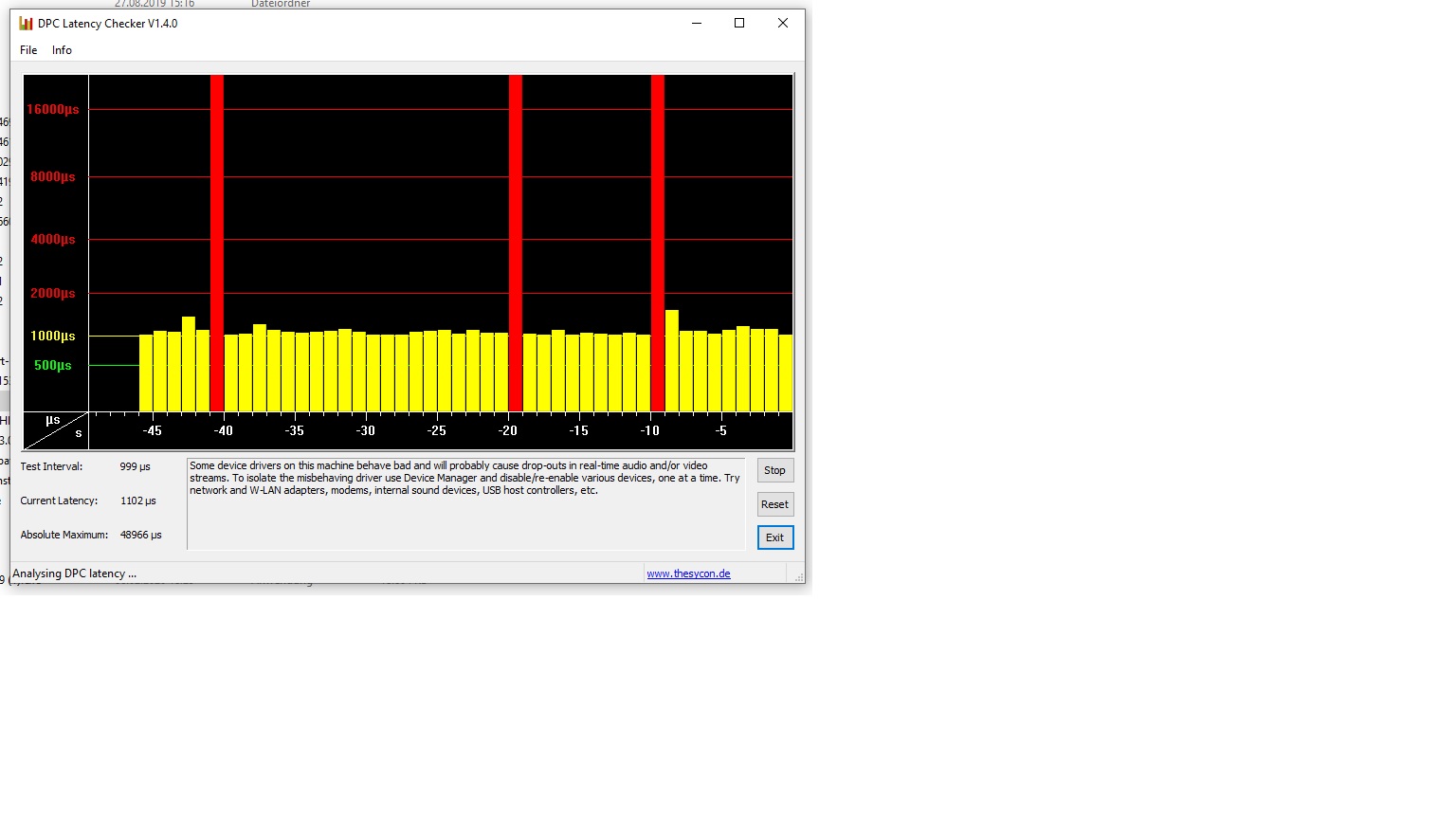This screenshot has height=819, width=1456.
Task: Click the Current Latency label
Action: point(59,500)
